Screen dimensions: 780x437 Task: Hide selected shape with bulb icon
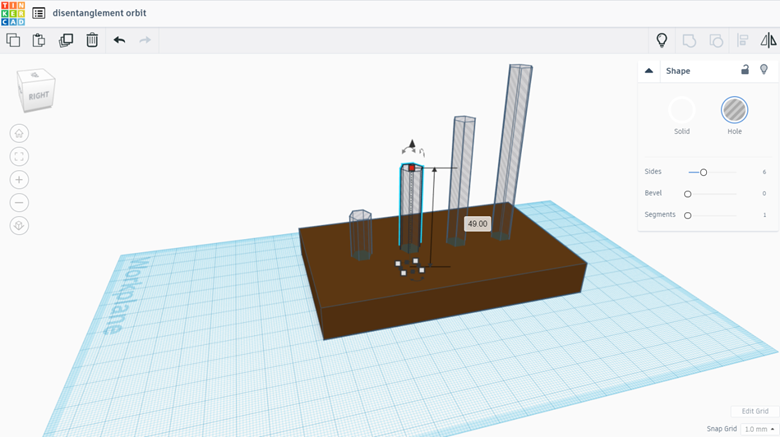(x=764, y=70)
